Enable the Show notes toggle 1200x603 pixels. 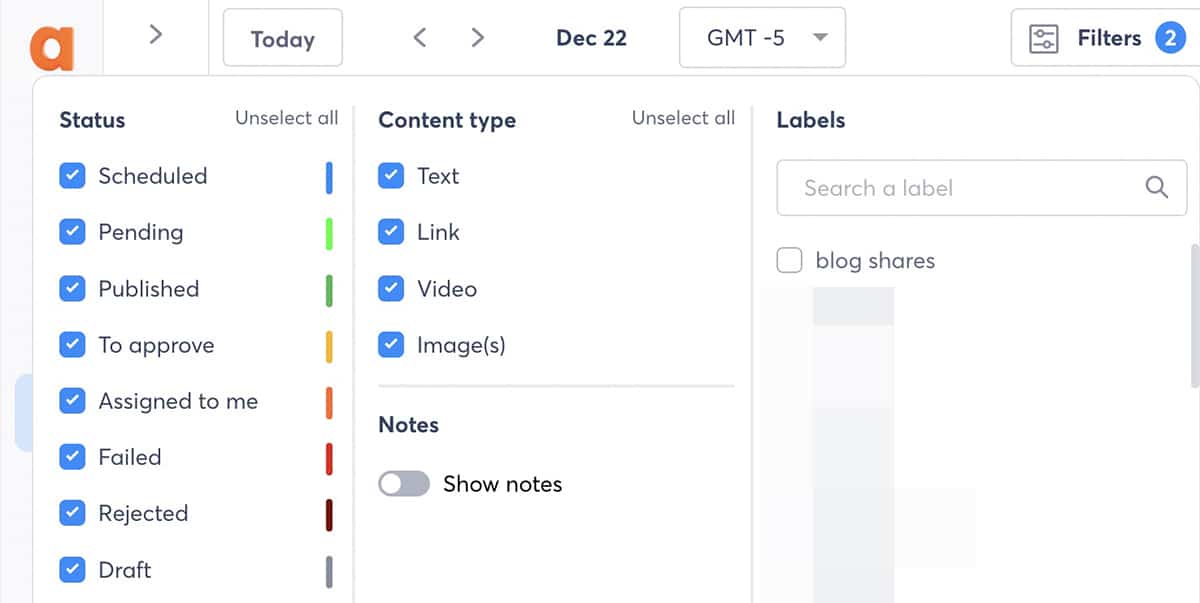(x=403, y=484)
